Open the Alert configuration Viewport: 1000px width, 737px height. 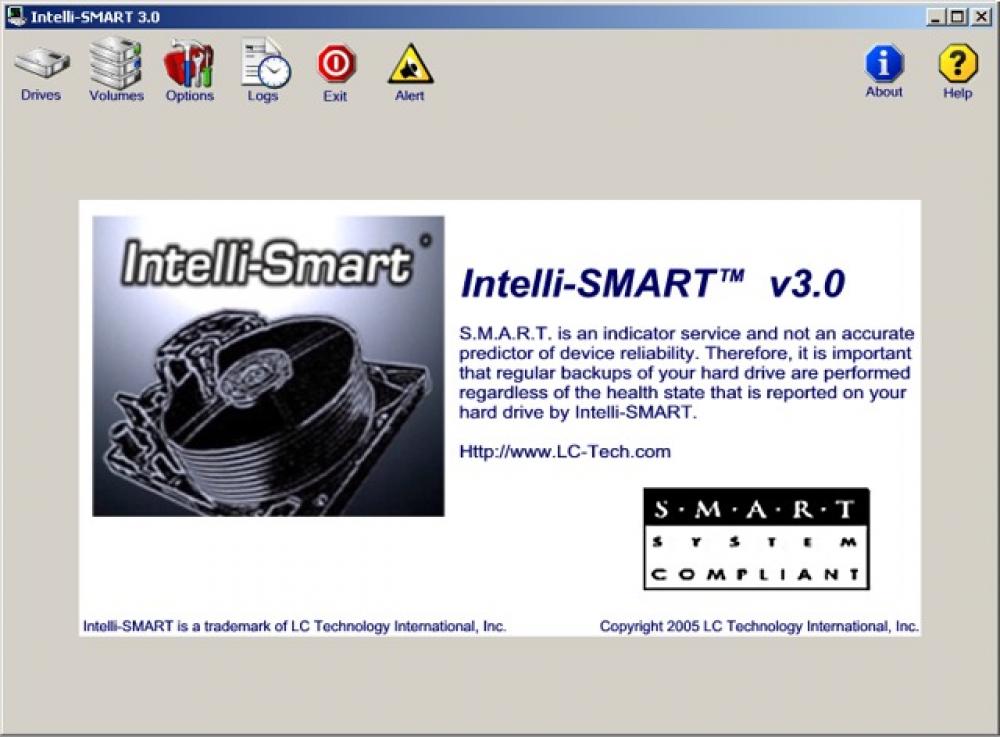coord(408,65)
